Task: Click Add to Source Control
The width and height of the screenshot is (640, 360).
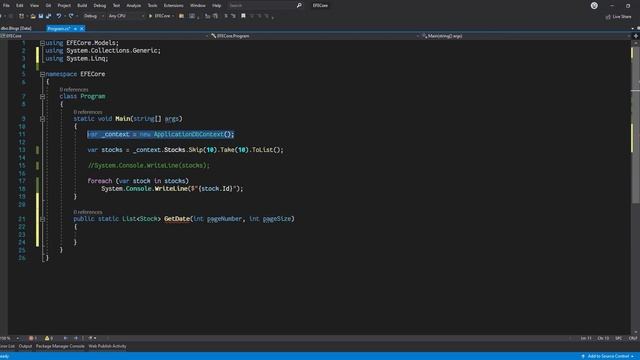Action: (x=607, y=356)
